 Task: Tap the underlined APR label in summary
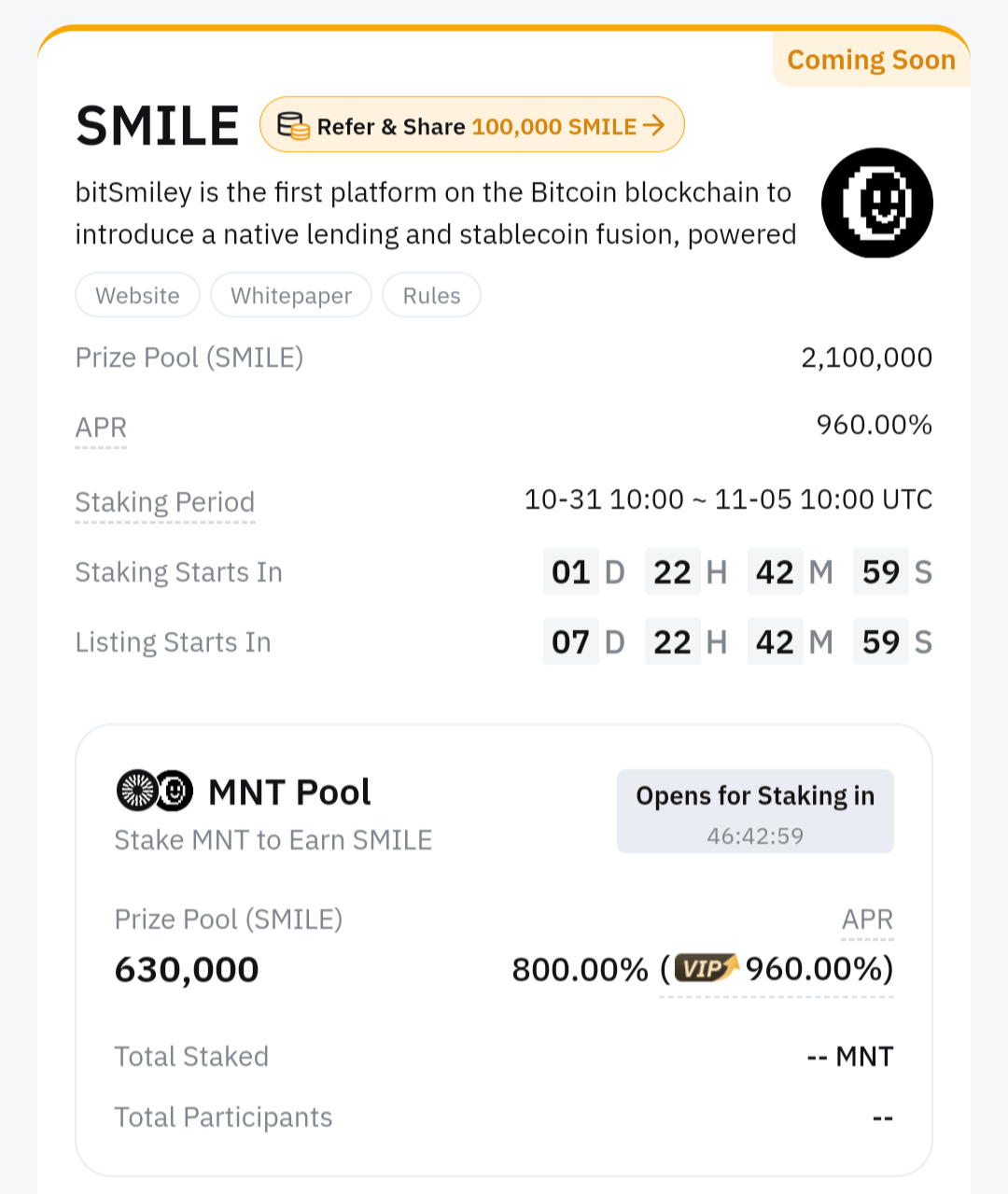point(101,428)
